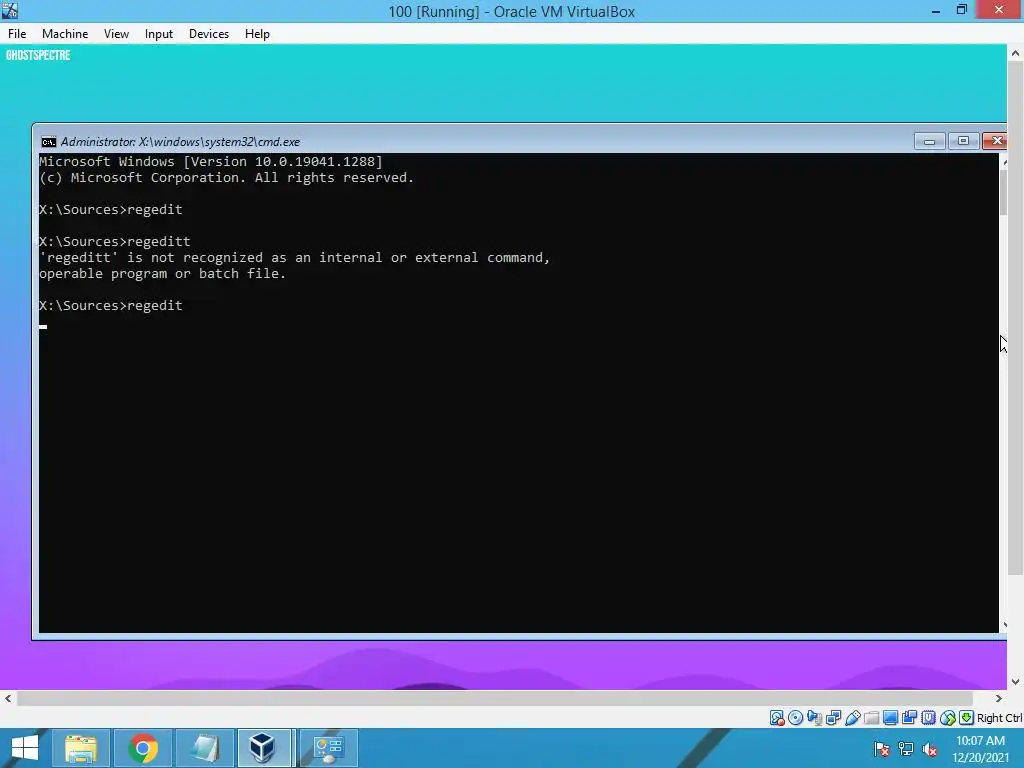Click the cmd.exe title bar system icon

[x=48, y=142]
